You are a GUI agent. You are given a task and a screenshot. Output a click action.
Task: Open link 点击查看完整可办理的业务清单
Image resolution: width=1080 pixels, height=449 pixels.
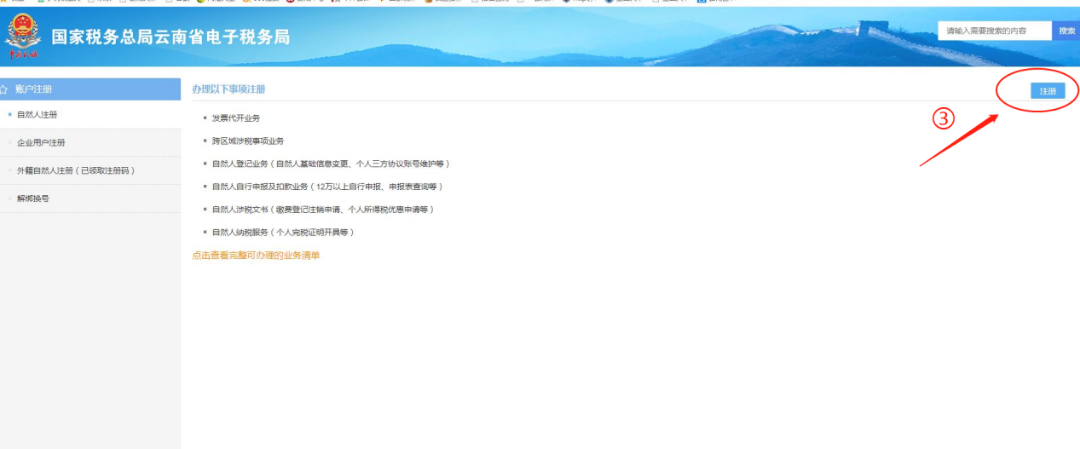[256, 255]
